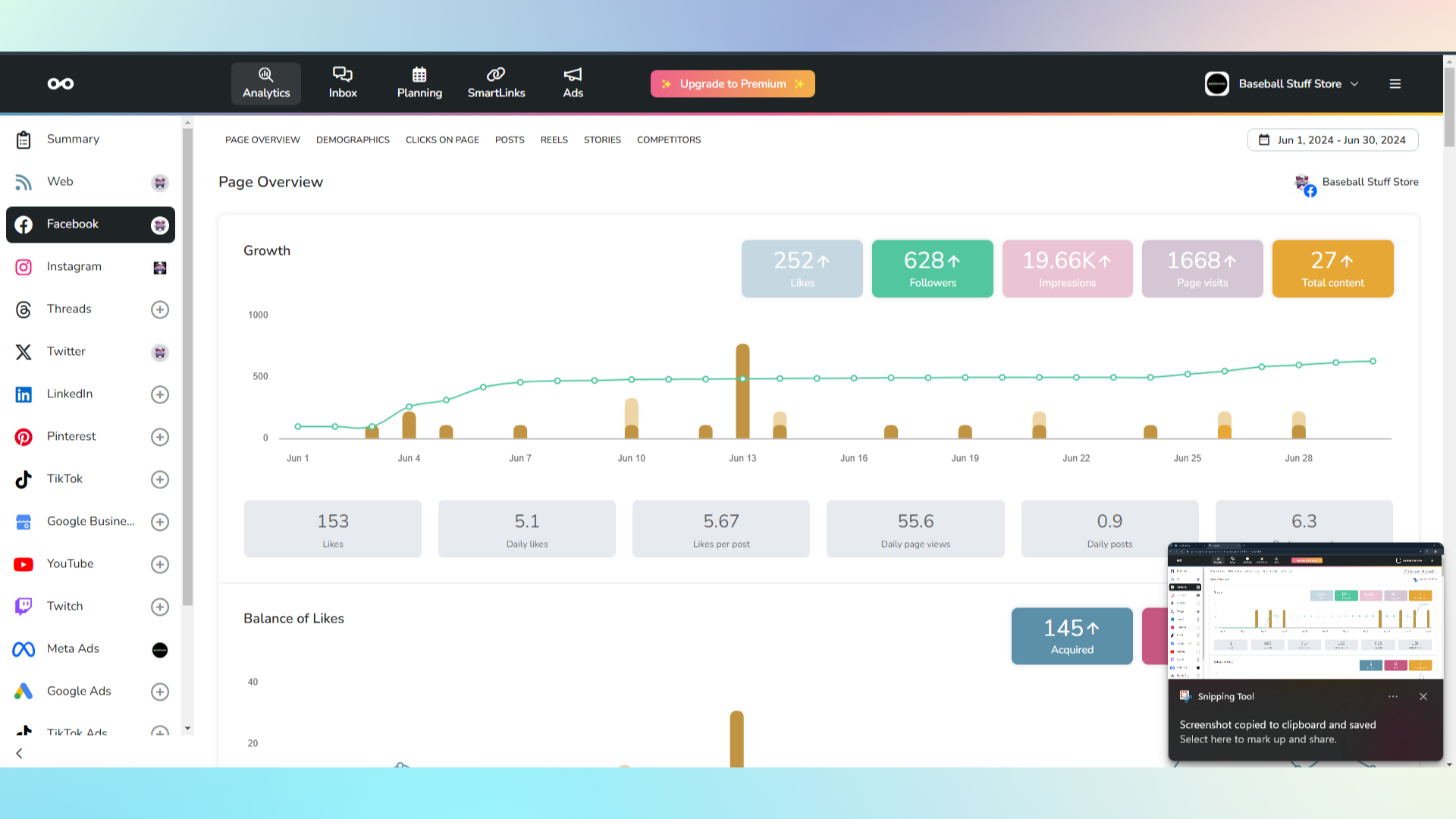This screenshot has width=1456, height=819.
Task: Open the hamburger menu icon
Action: pos(1395,84)
